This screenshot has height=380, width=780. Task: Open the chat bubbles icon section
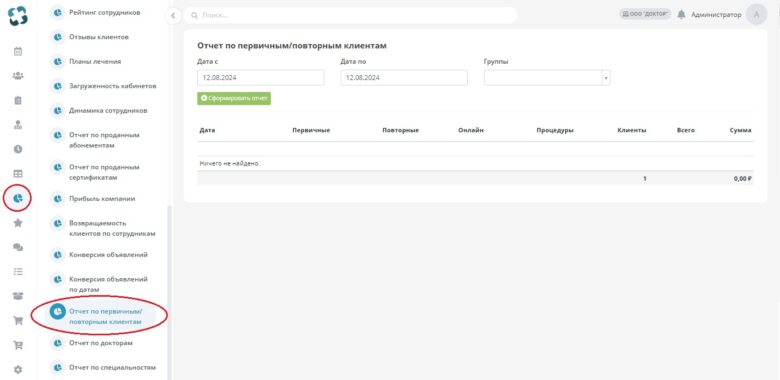click(x=18, y=247)
